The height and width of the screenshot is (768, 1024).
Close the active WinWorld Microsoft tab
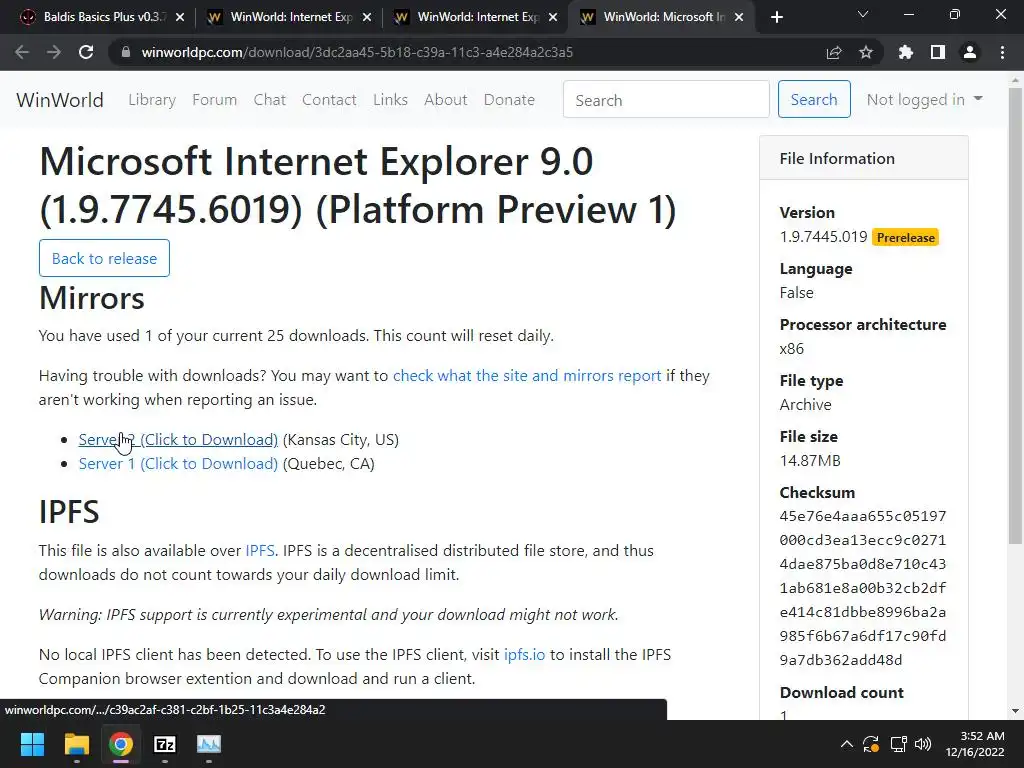click(739, 17)
